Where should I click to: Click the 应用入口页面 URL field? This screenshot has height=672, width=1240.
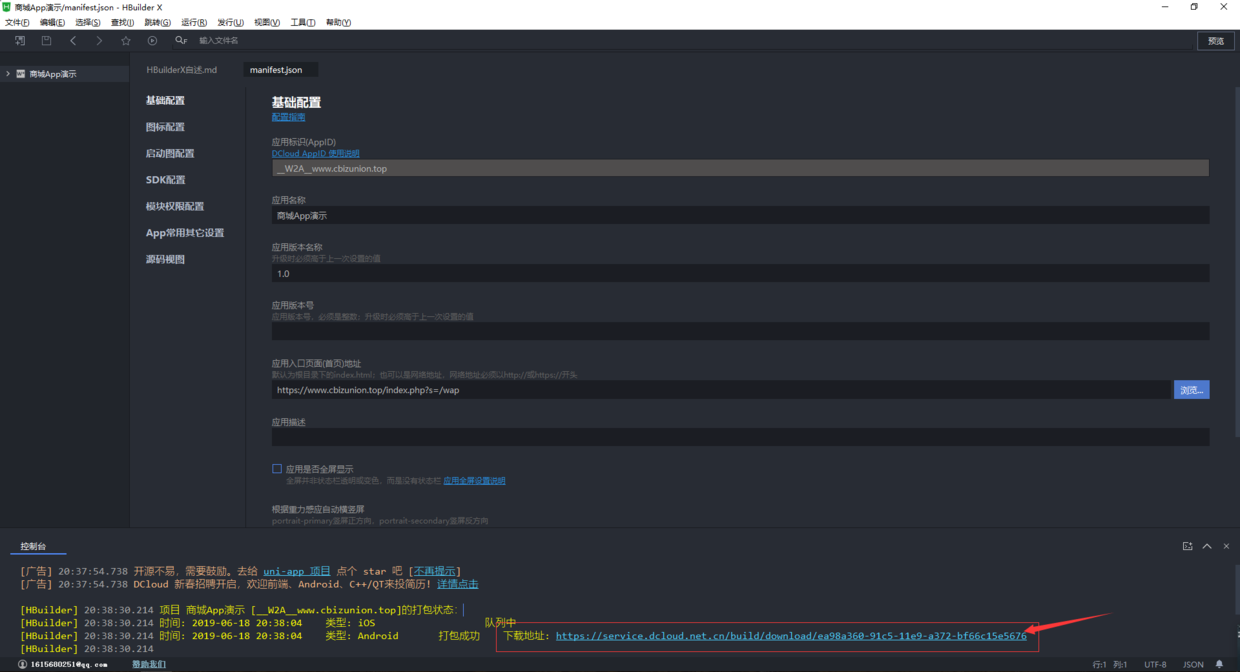pos(721,390)
